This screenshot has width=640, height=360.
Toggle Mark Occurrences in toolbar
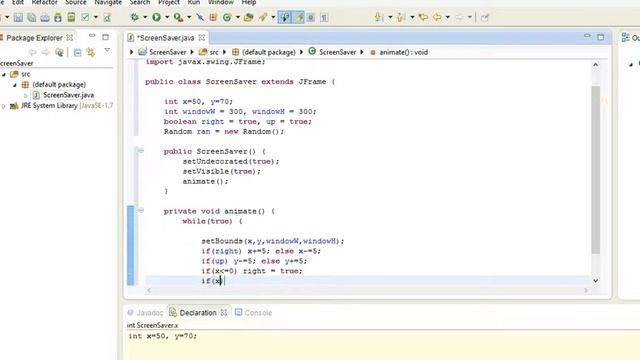click(284, 18)
